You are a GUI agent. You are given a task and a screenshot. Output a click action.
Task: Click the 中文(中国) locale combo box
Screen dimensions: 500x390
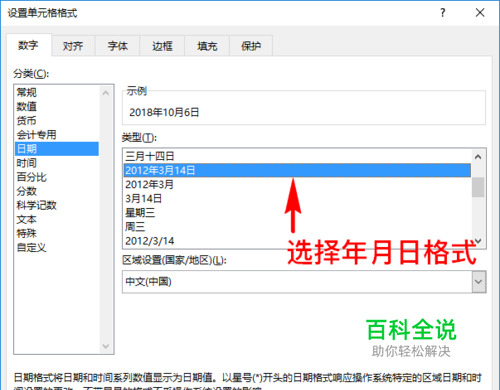coord(304,282)
